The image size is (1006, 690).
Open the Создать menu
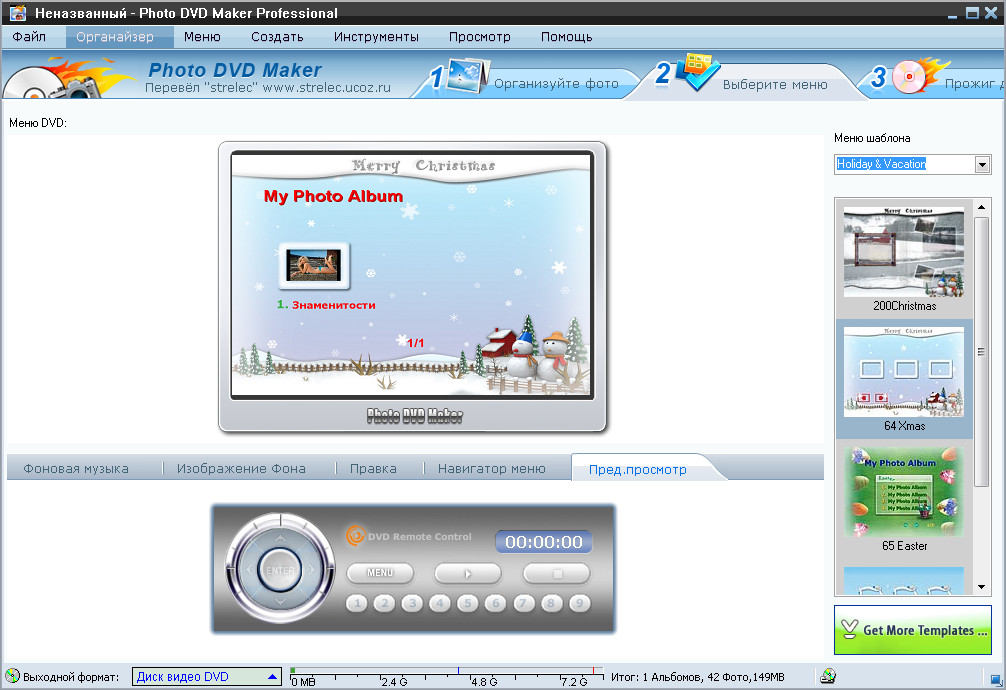pyautogui.click(x=277, y=37)
